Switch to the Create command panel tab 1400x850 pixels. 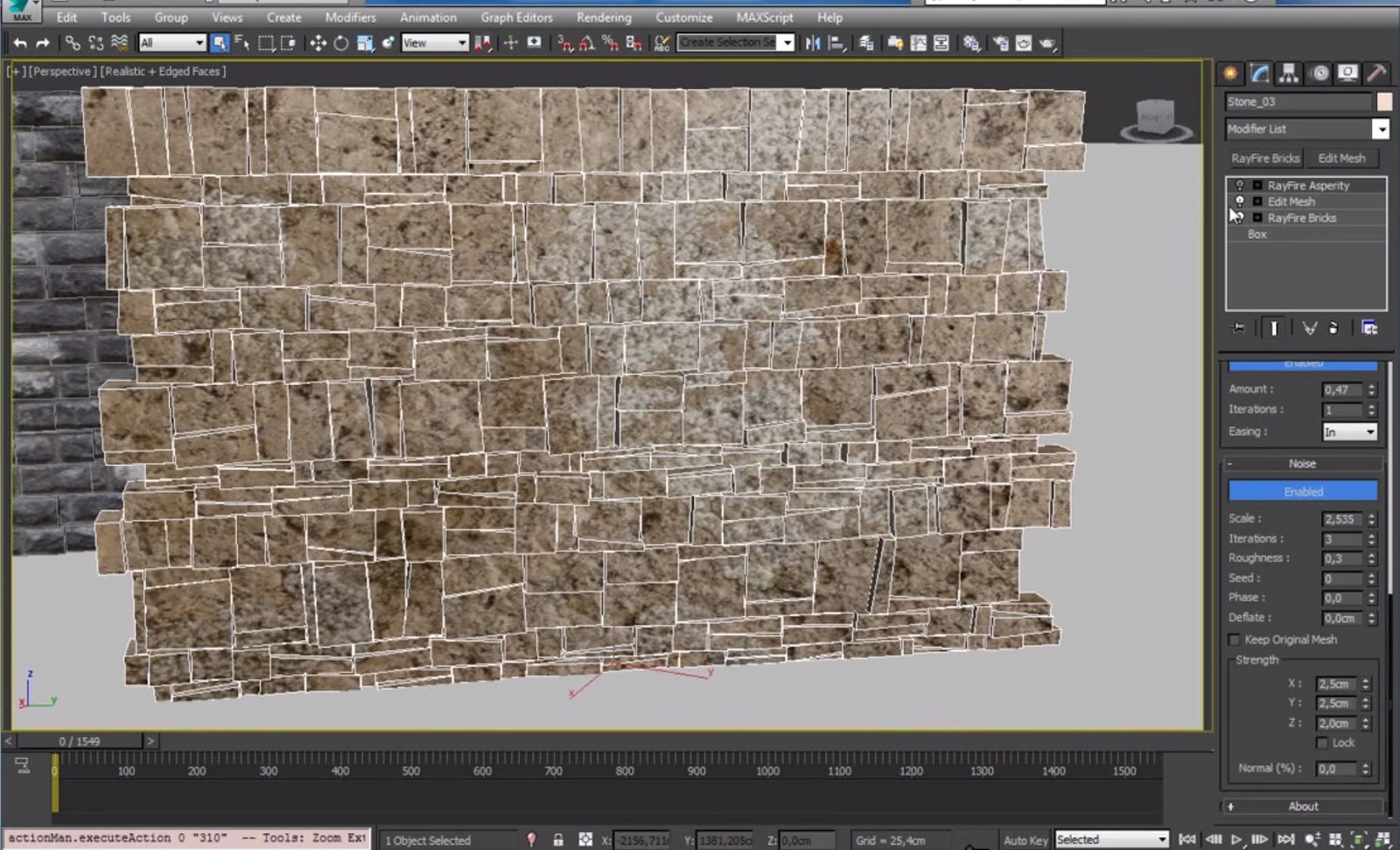(x=1230, y=74)
